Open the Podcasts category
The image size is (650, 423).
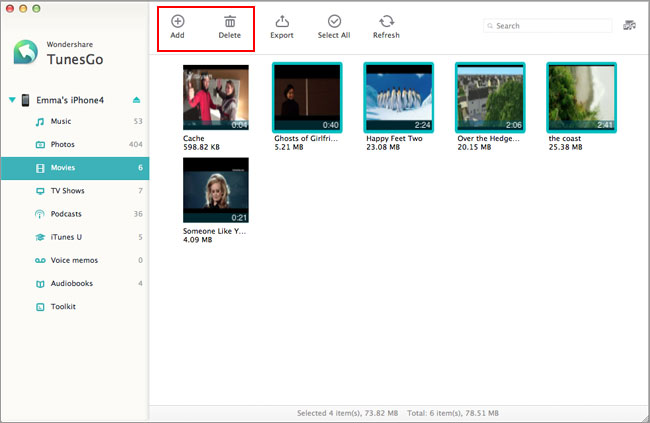click(75, 214)
